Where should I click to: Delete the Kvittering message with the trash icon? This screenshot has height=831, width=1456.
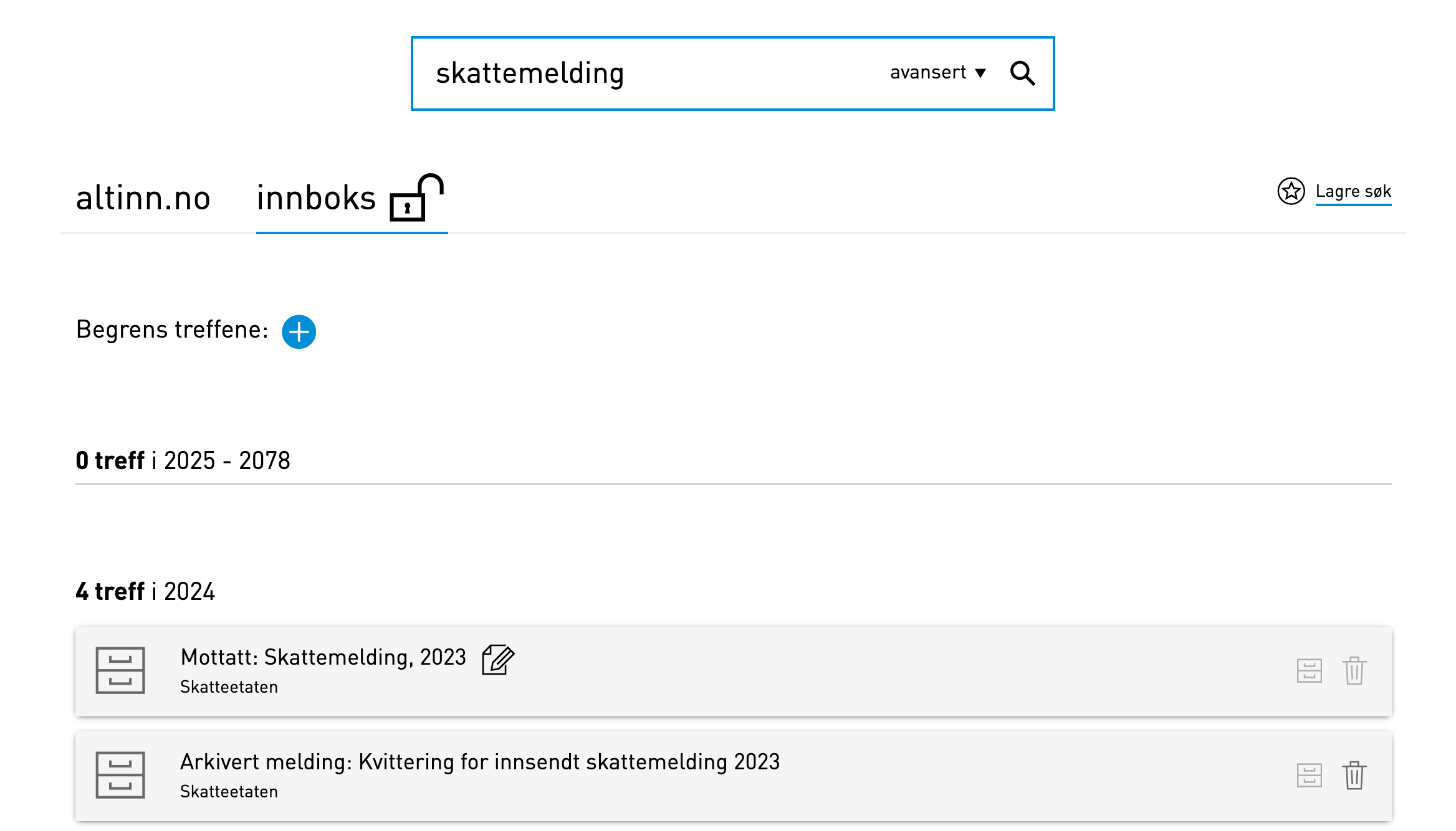pyautogui.click(x=1354, y=776)
